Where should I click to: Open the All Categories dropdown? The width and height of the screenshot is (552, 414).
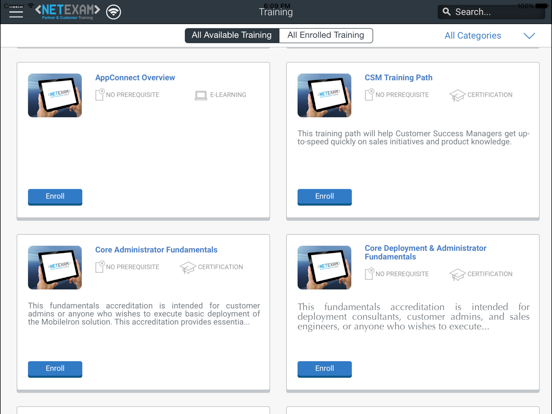[472, 36]
